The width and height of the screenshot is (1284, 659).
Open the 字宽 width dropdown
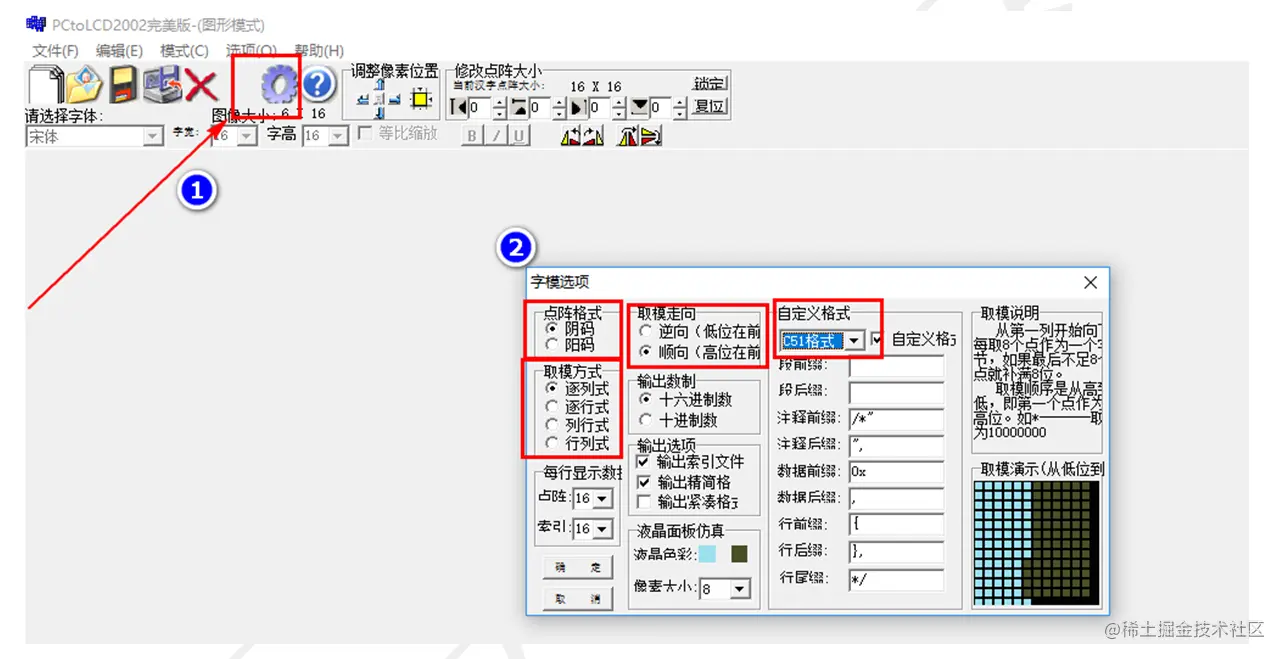[x=248, y=137]
